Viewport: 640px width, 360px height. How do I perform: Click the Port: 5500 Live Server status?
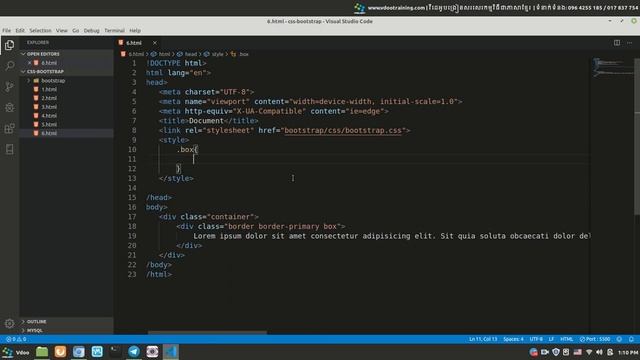point(595,339)
